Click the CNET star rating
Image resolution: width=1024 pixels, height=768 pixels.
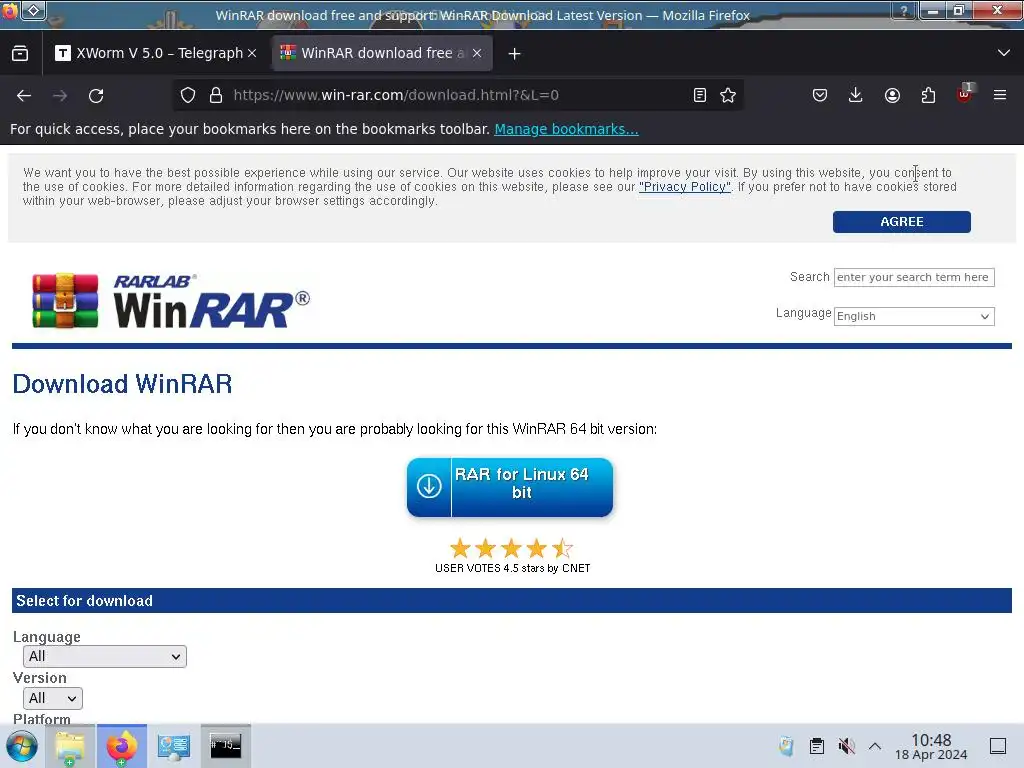tap(512, 548)
